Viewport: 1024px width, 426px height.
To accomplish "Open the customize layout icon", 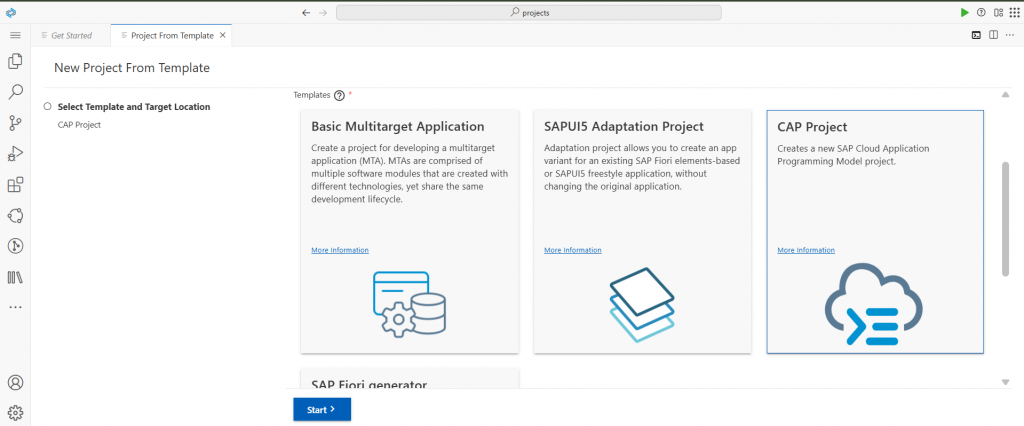I will point(998,12).
